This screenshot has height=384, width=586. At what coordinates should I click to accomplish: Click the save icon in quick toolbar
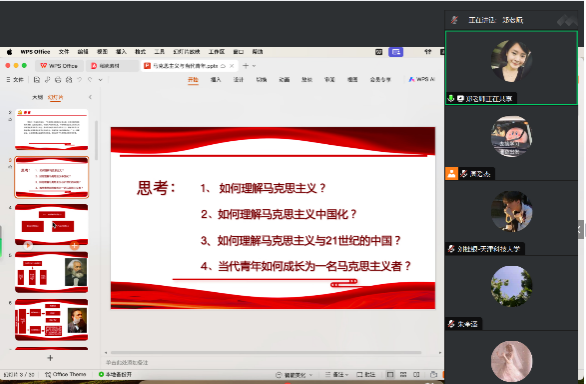coord(37,80)
